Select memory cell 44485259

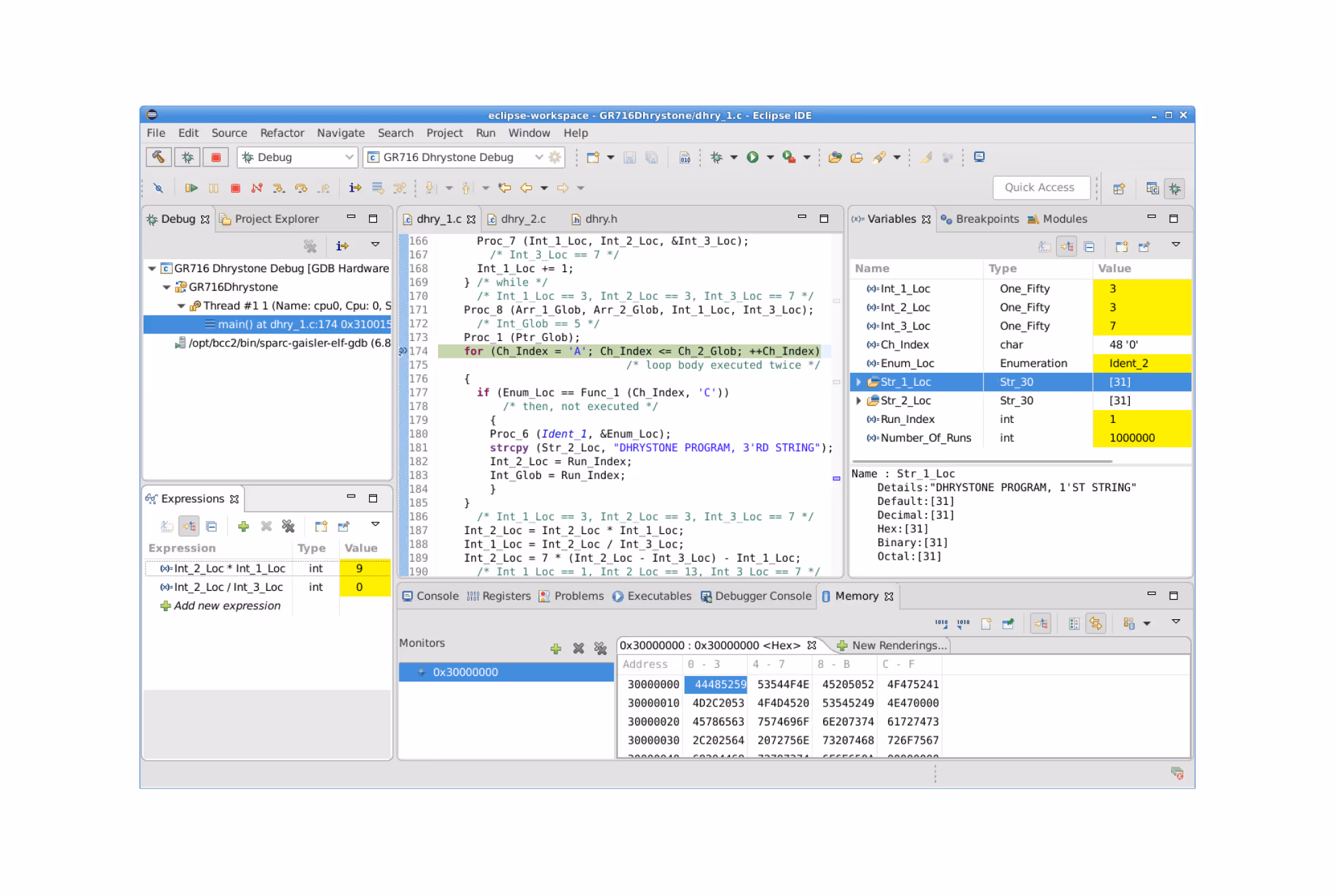pos(719,684)
